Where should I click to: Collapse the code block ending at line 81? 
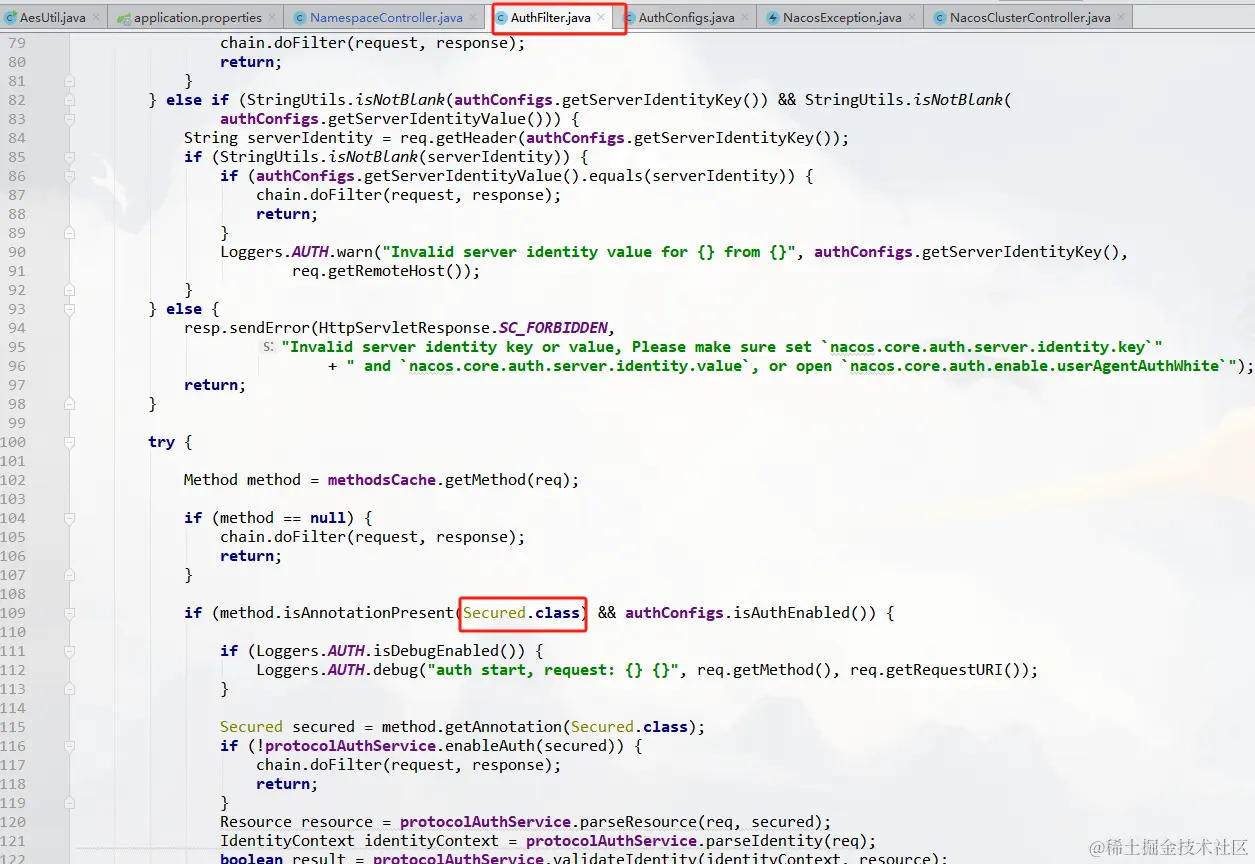tap(69, 81)
